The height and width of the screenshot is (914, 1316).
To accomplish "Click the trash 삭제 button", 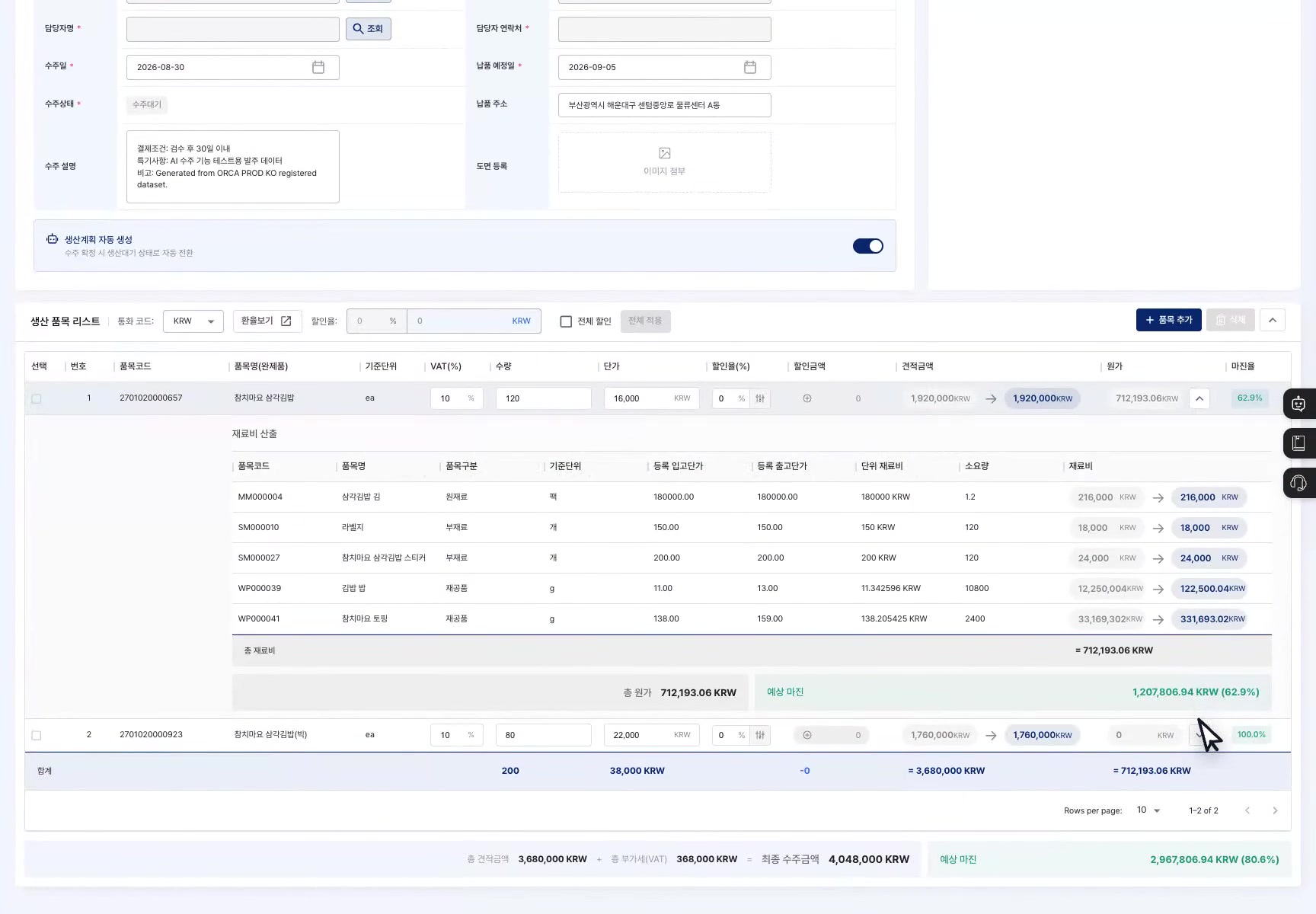I will click(x=1231, y=320).
